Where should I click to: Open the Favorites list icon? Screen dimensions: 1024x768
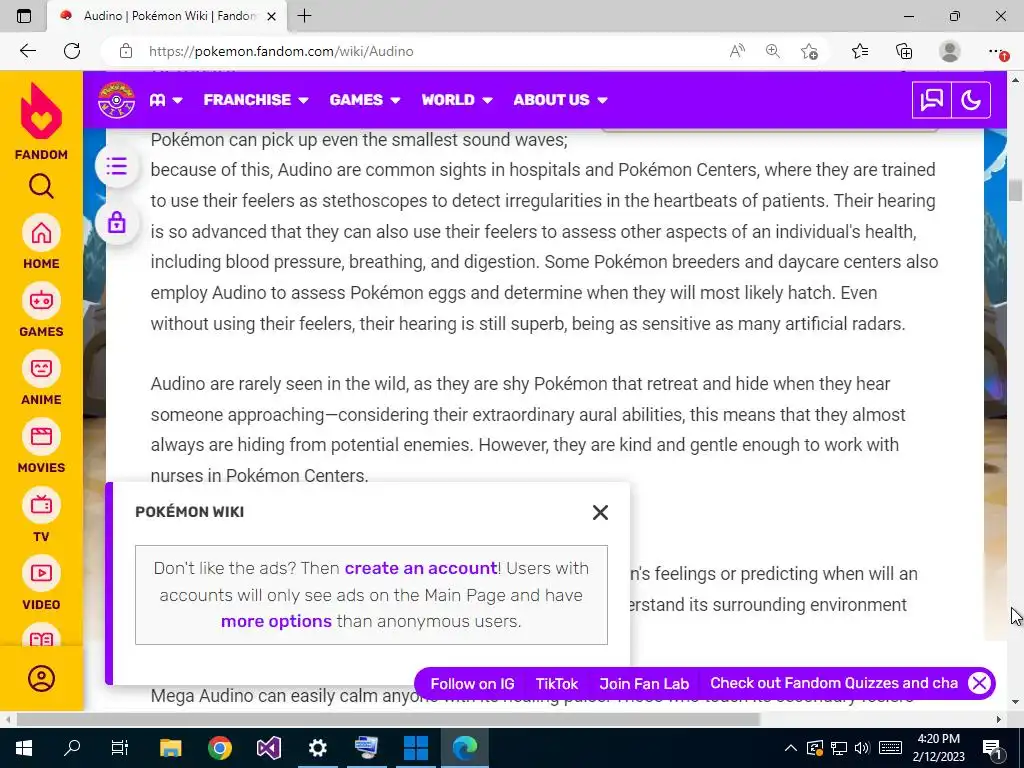click(x=860, y=51)
